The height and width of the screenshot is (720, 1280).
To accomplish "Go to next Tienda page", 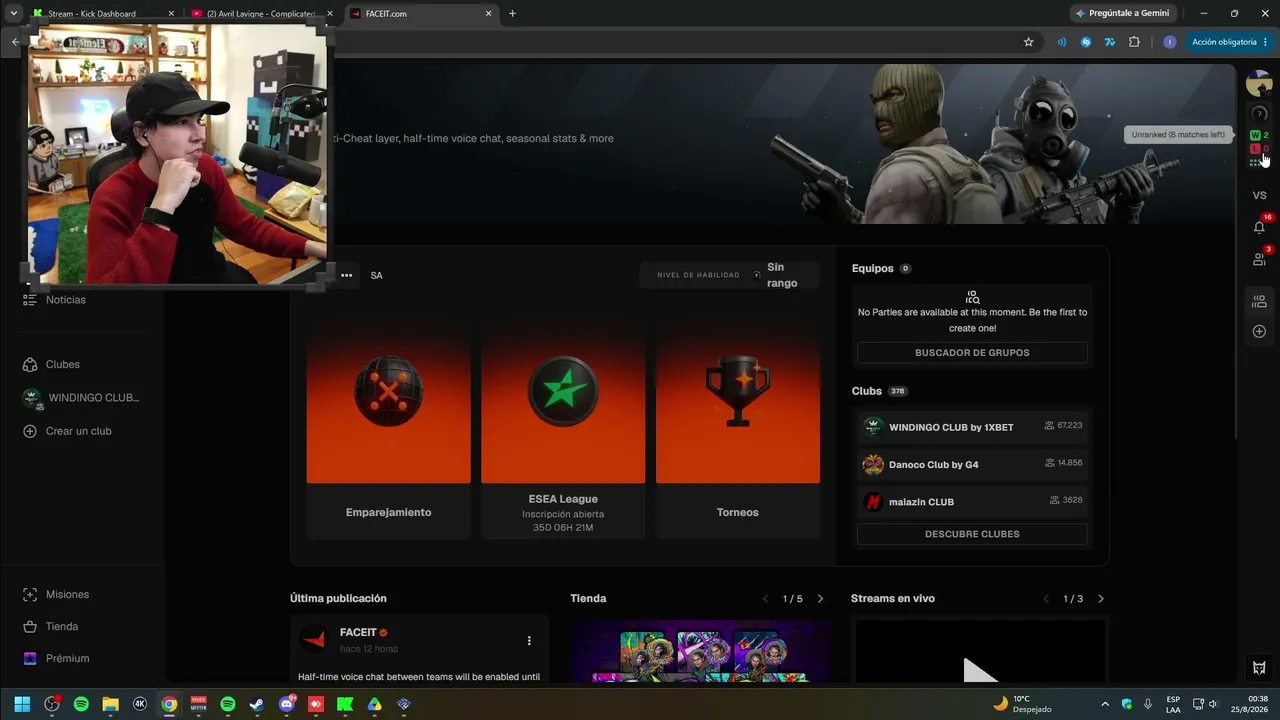I will 820,599.
